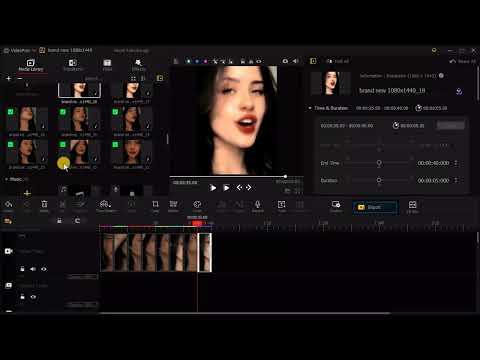Click the Export button
The width and height of the screenshot is (480, 360).
[x=375, y=207]
